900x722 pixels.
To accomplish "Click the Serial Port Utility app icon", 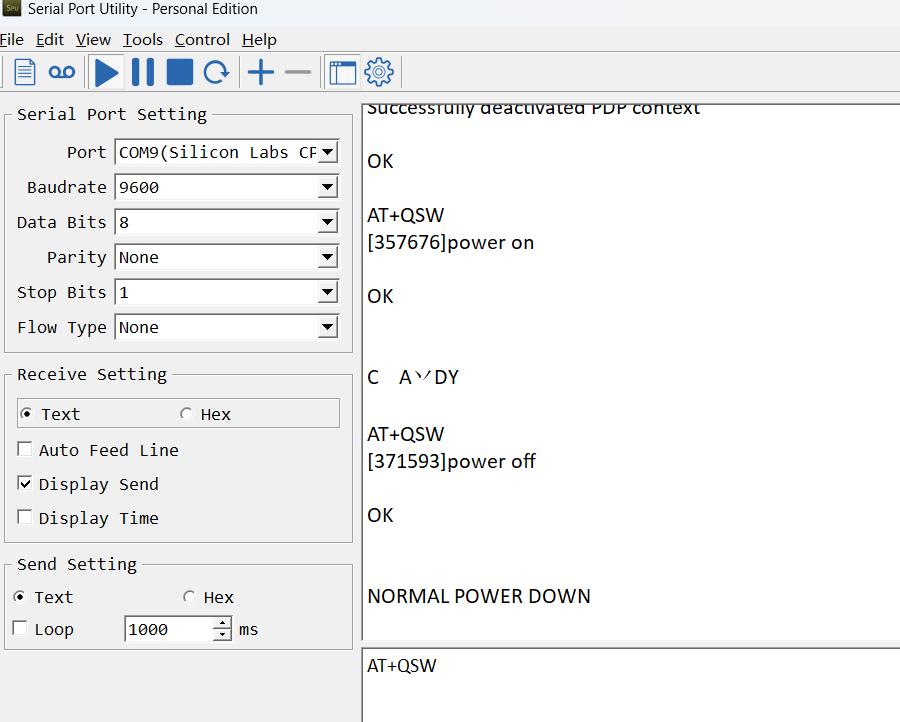I will 11,9.
